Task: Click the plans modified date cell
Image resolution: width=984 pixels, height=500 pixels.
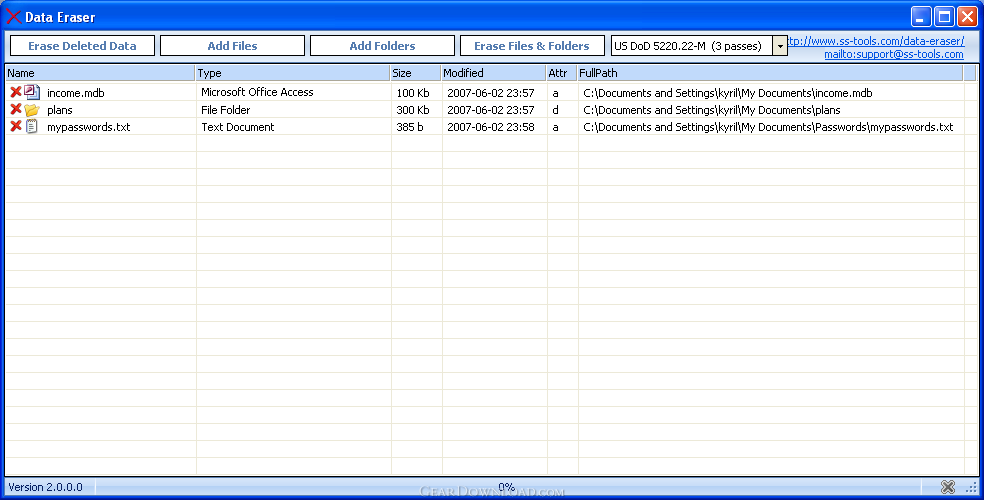Action: [491, 110]
